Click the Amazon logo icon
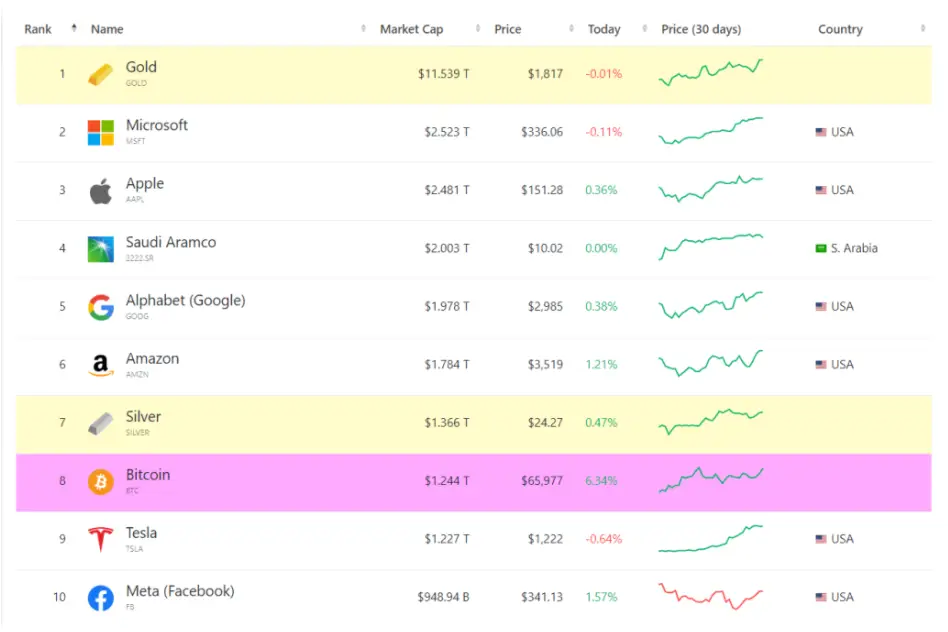The image size is (948, 632). click(x=100, y=365)
